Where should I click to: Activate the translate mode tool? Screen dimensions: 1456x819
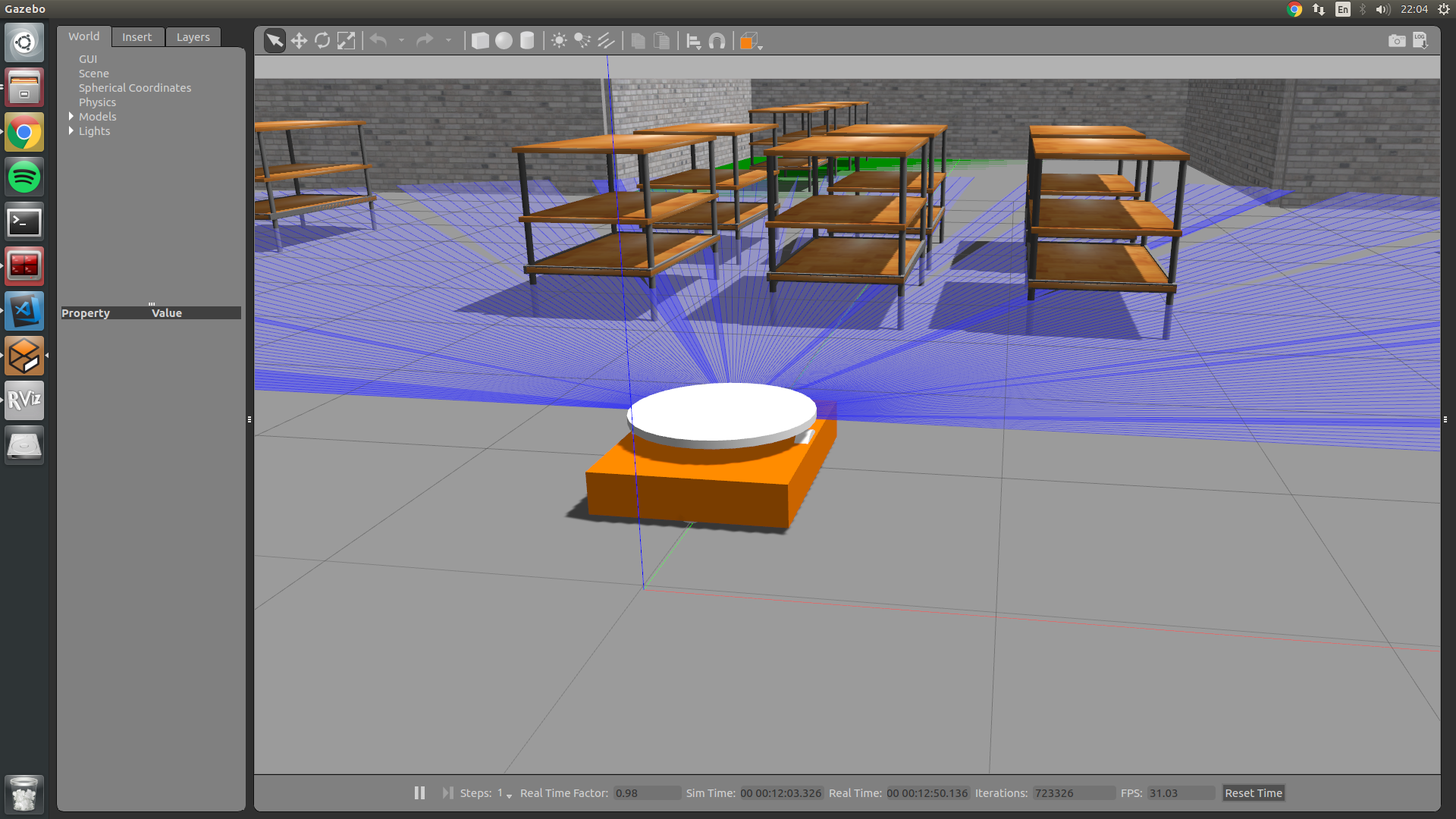[299, 41]
